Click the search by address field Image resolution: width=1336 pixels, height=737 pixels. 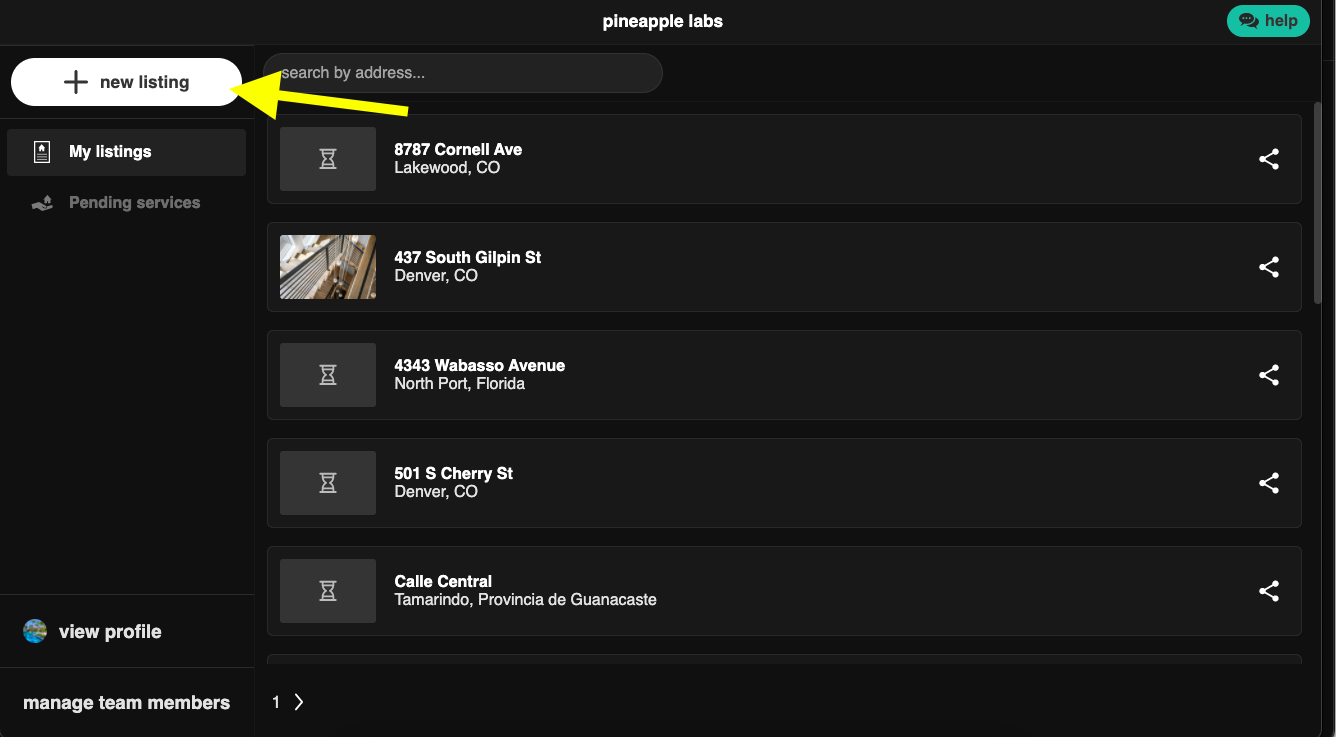pos(462,73)
